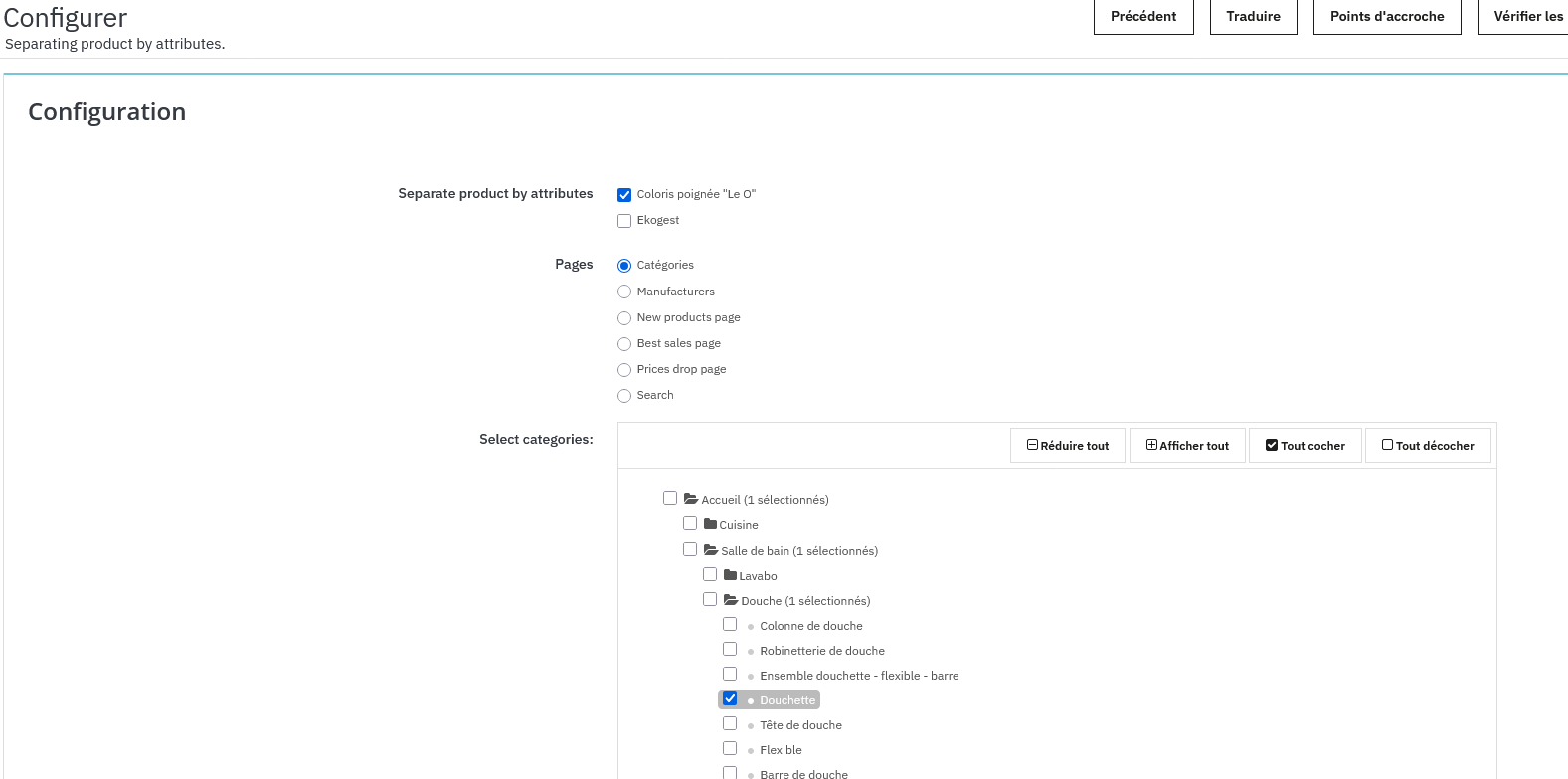The height and width of the screenshot is (779, 1568).
Task: Check Colonne de douche checkbox
Action: point(730,624)
